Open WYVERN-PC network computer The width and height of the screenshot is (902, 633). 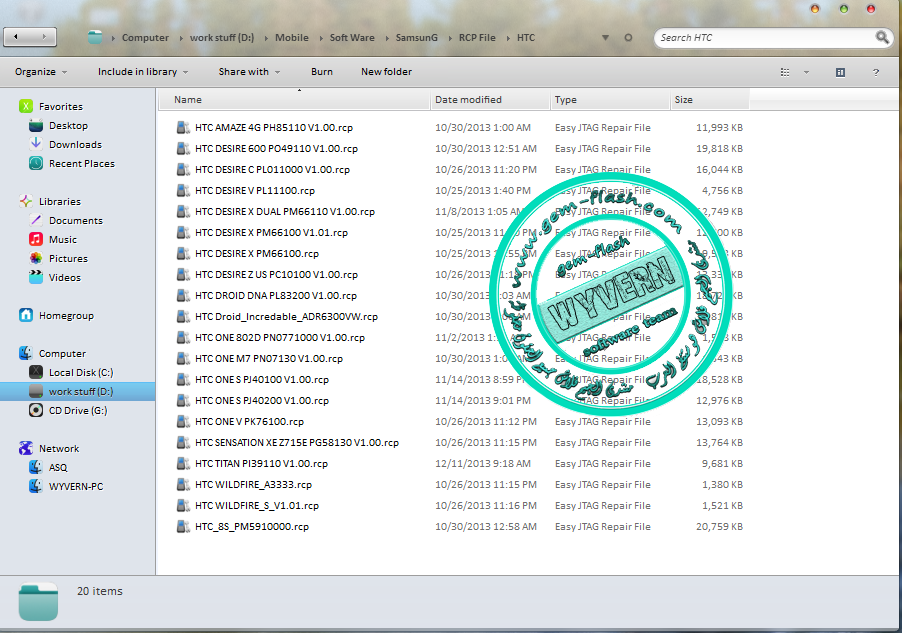point(76,486)
